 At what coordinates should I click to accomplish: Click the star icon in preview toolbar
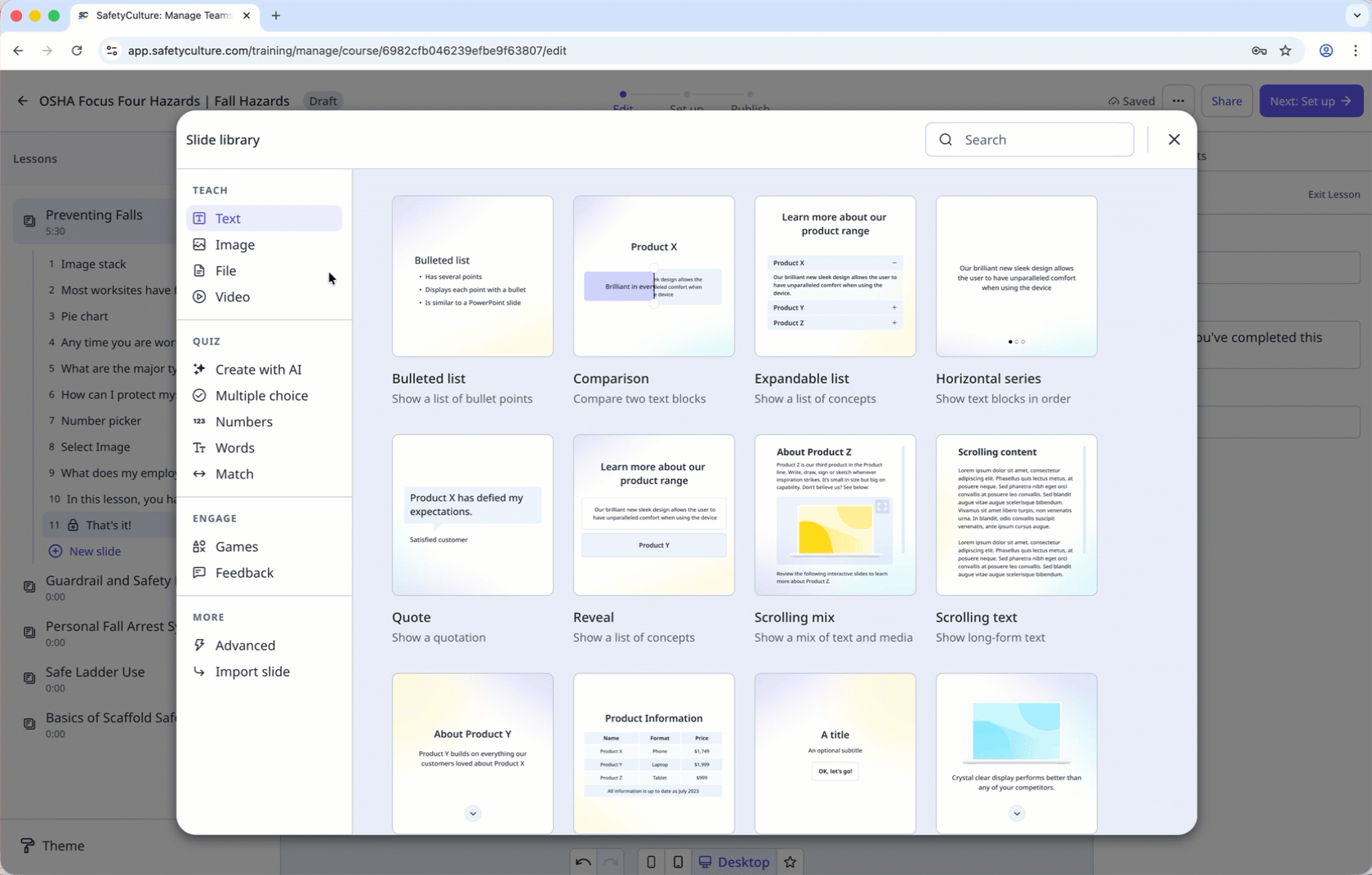coord(790,862)
